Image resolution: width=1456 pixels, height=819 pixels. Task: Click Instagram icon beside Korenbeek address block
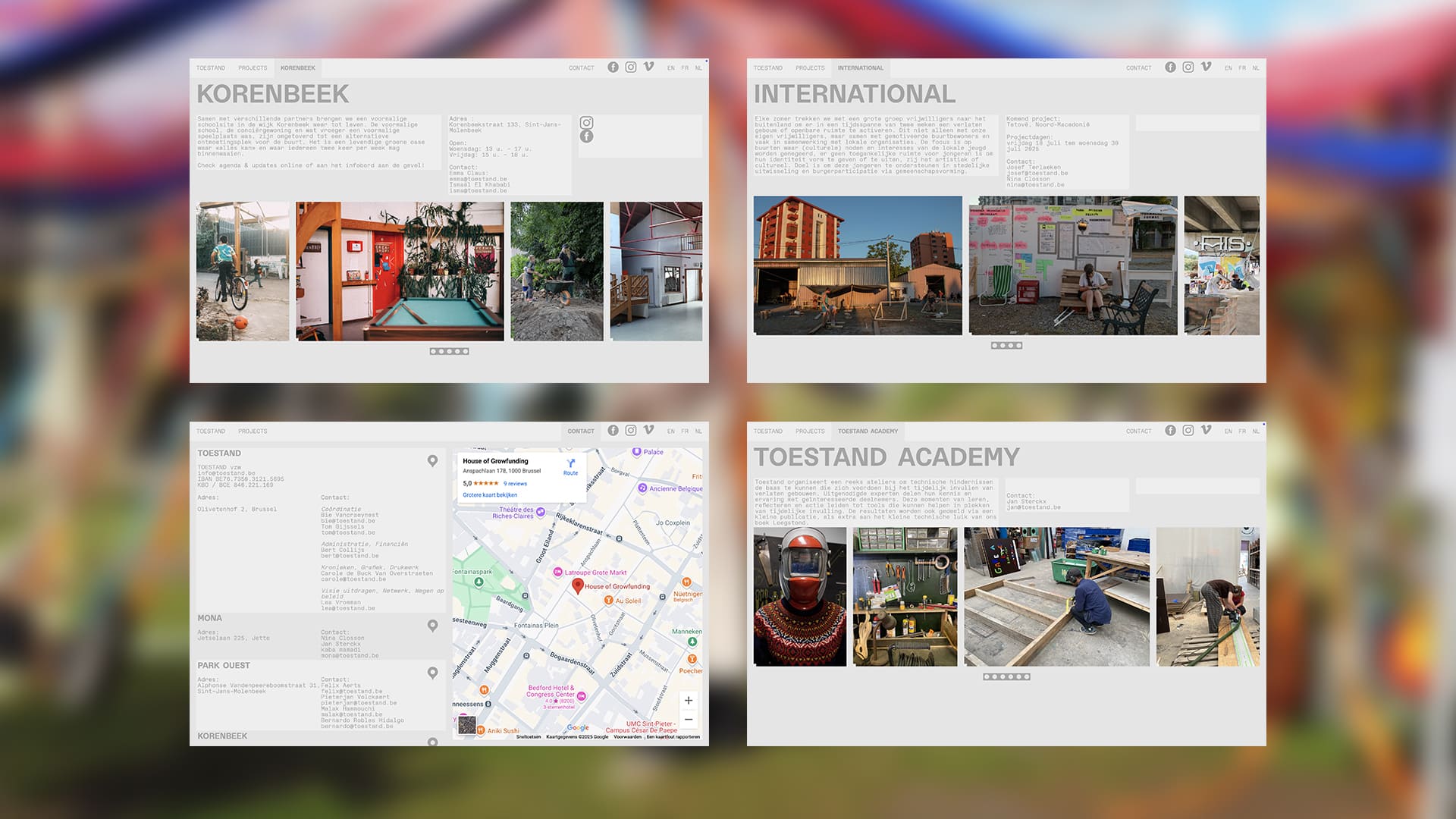click(x=586, y=123)
